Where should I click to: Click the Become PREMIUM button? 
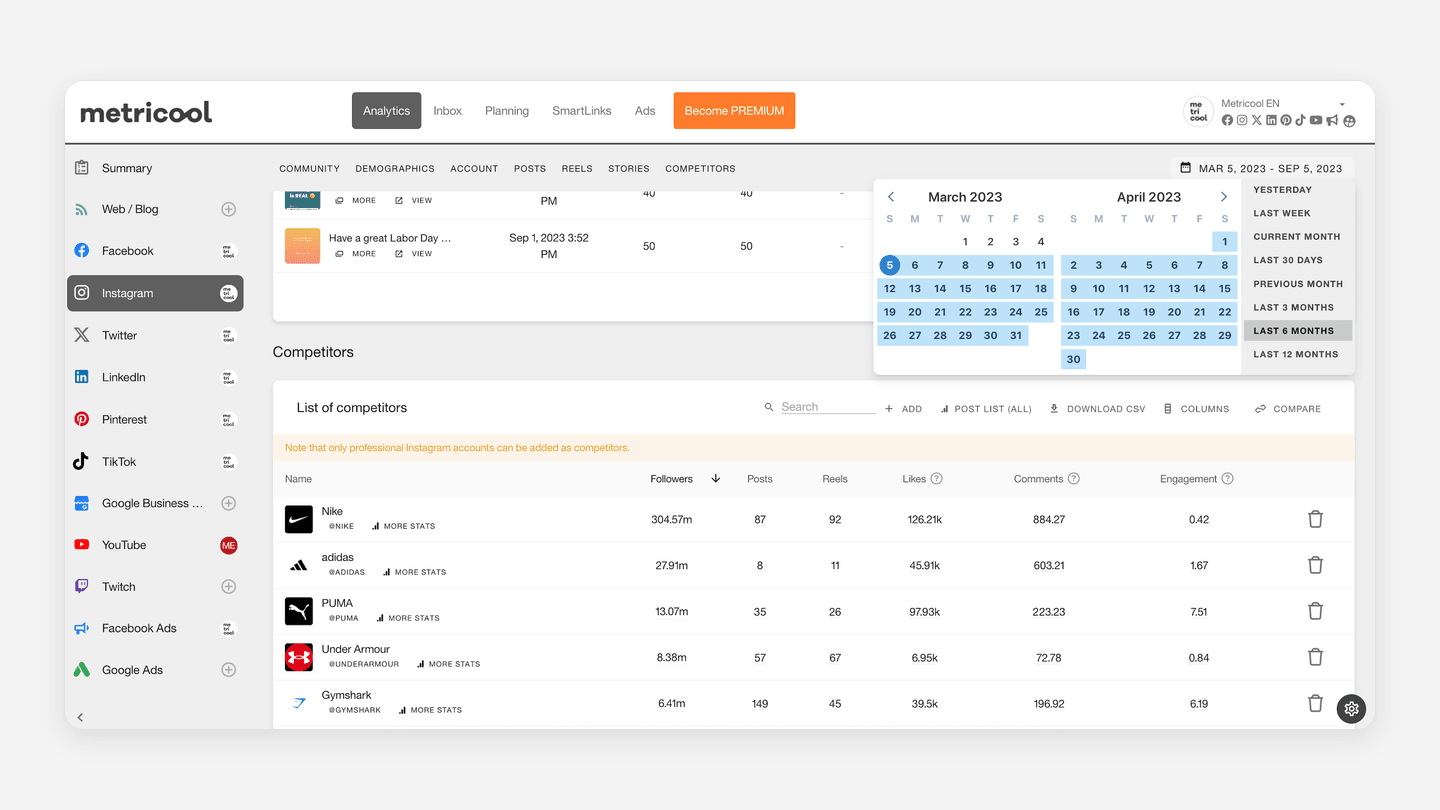pyautogui.click(x=734, y=111)
